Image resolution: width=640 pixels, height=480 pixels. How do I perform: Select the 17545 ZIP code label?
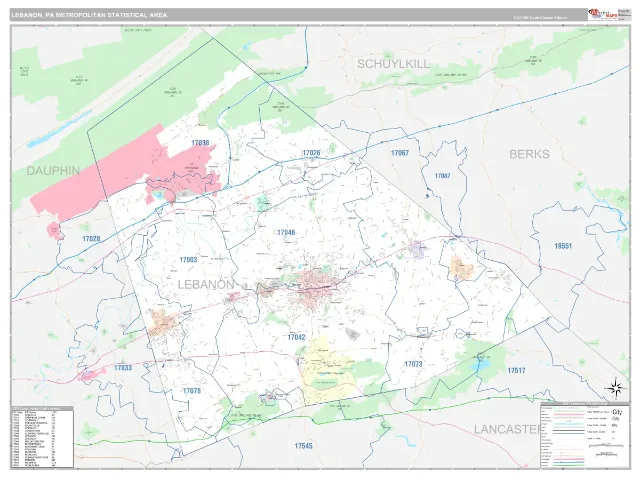[x=304, y=446]
